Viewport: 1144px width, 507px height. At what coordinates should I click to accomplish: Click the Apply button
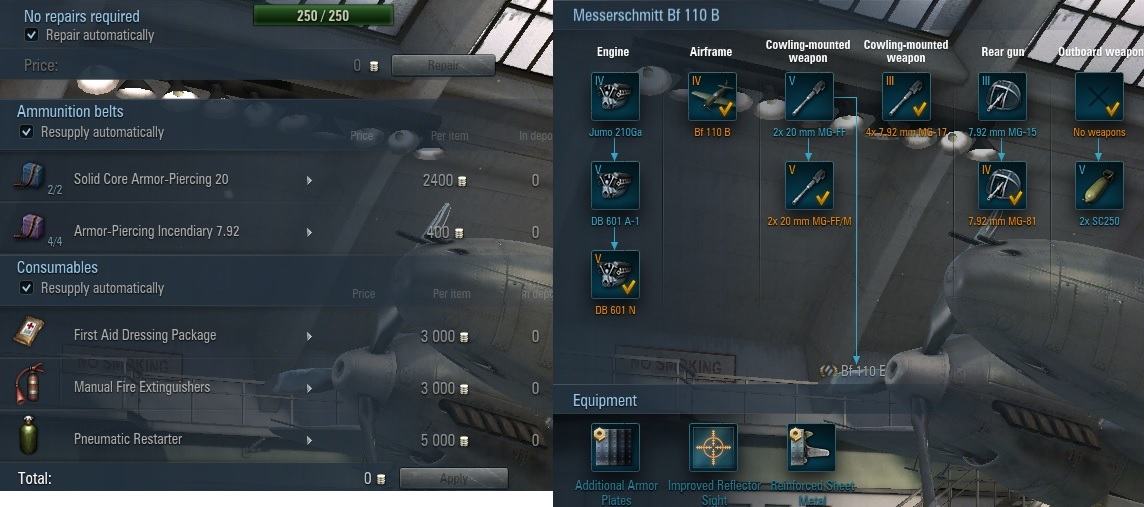point(454,479)
